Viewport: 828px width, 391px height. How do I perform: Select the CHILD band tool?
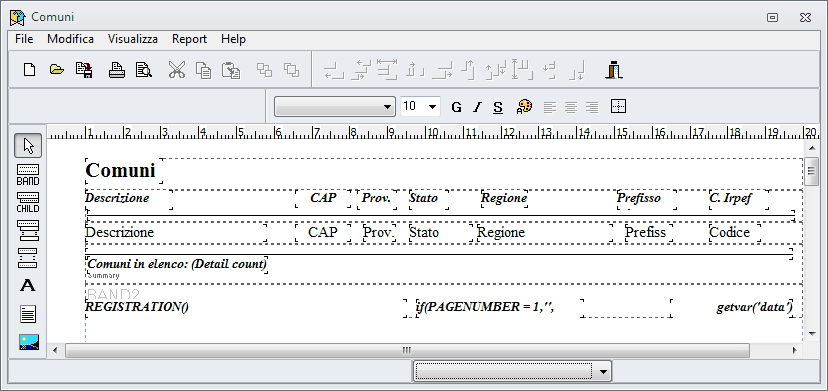[x=28, y=202]
